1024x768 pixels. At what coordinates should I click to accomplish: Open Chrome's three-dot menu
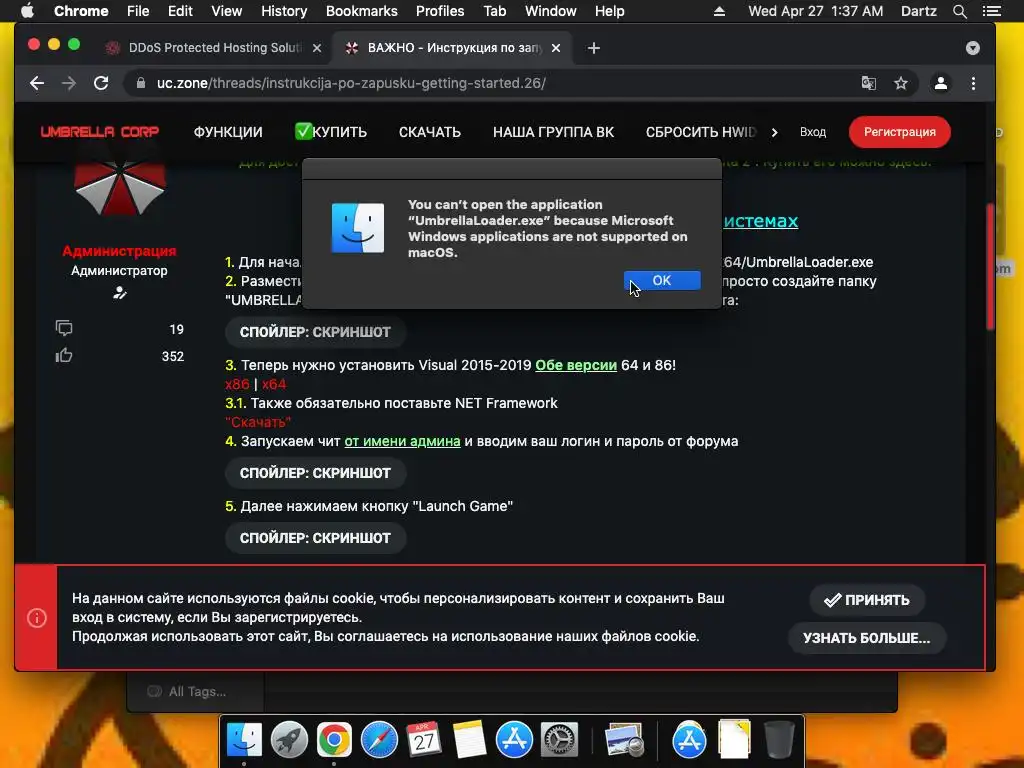coord(973,83)
